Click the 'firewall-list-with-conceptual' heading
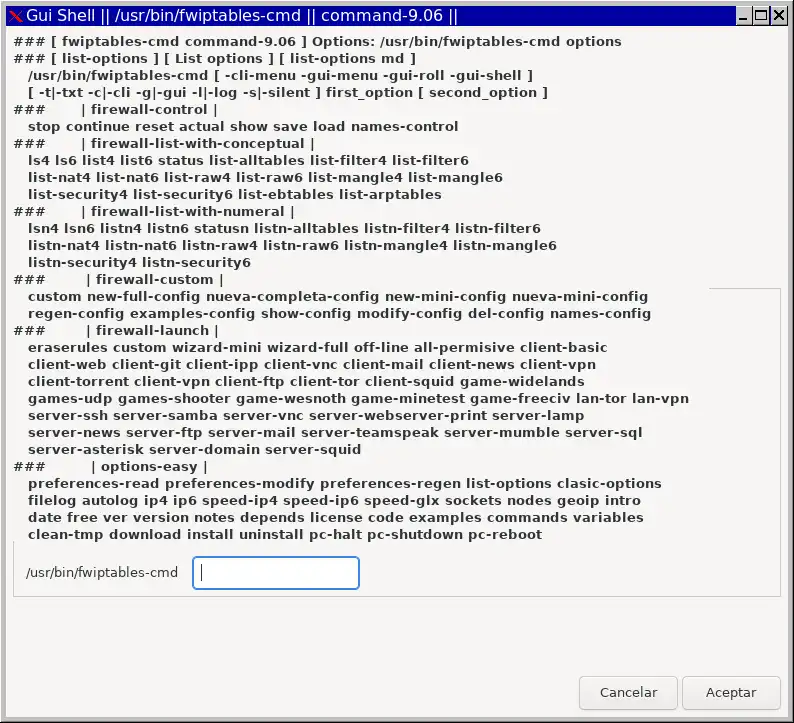The image size is (794, 723). (x=197, y=144)
